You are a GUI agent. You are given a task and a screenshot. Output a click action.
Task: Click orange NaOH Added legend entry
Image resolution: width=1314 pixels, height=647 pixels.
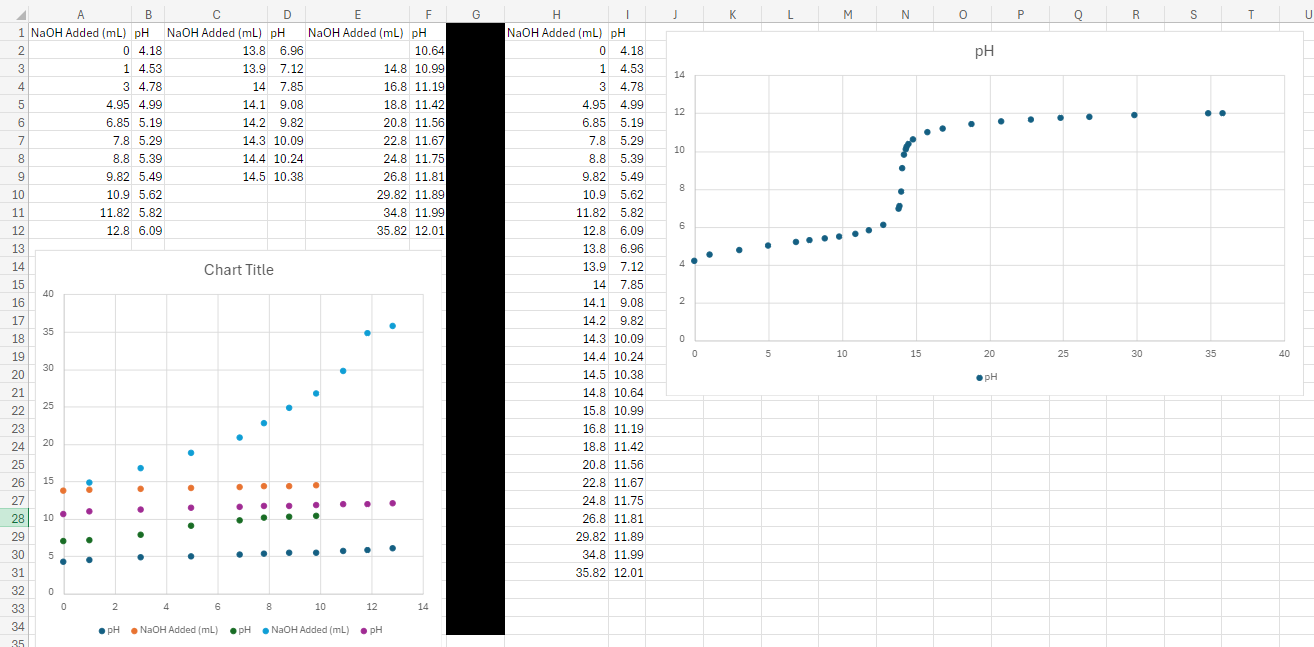(x=173, y=629)
